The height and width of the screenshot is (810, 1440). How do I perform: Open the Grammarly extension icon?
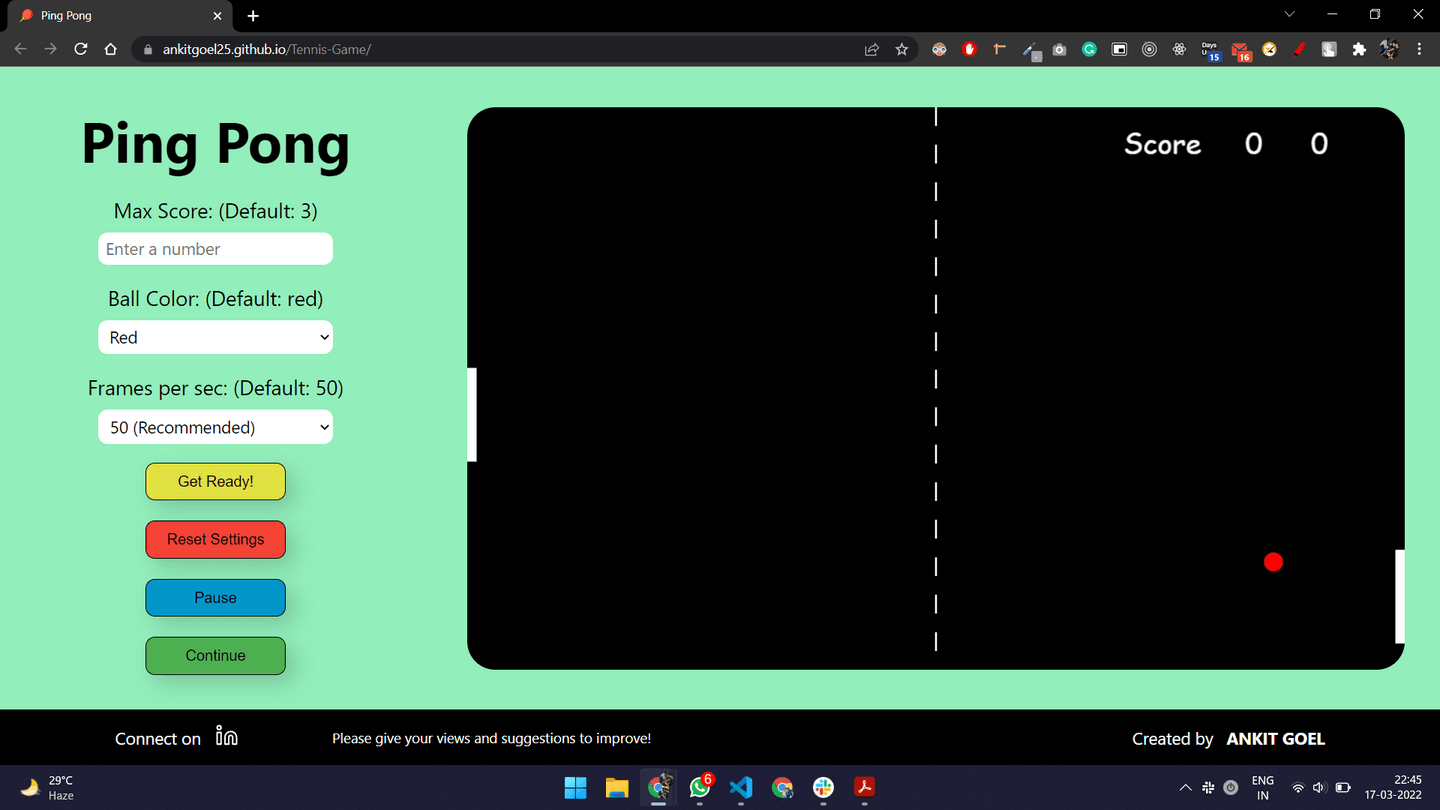click(x=1089, y=49)
